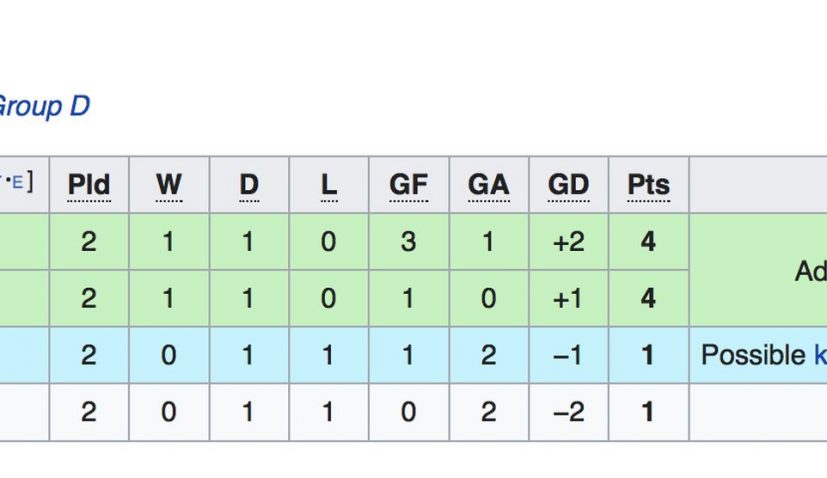Viewport: 827px width, 478px height.
Task: Select the first row's bold points value
Action: (x=648, y=242)
